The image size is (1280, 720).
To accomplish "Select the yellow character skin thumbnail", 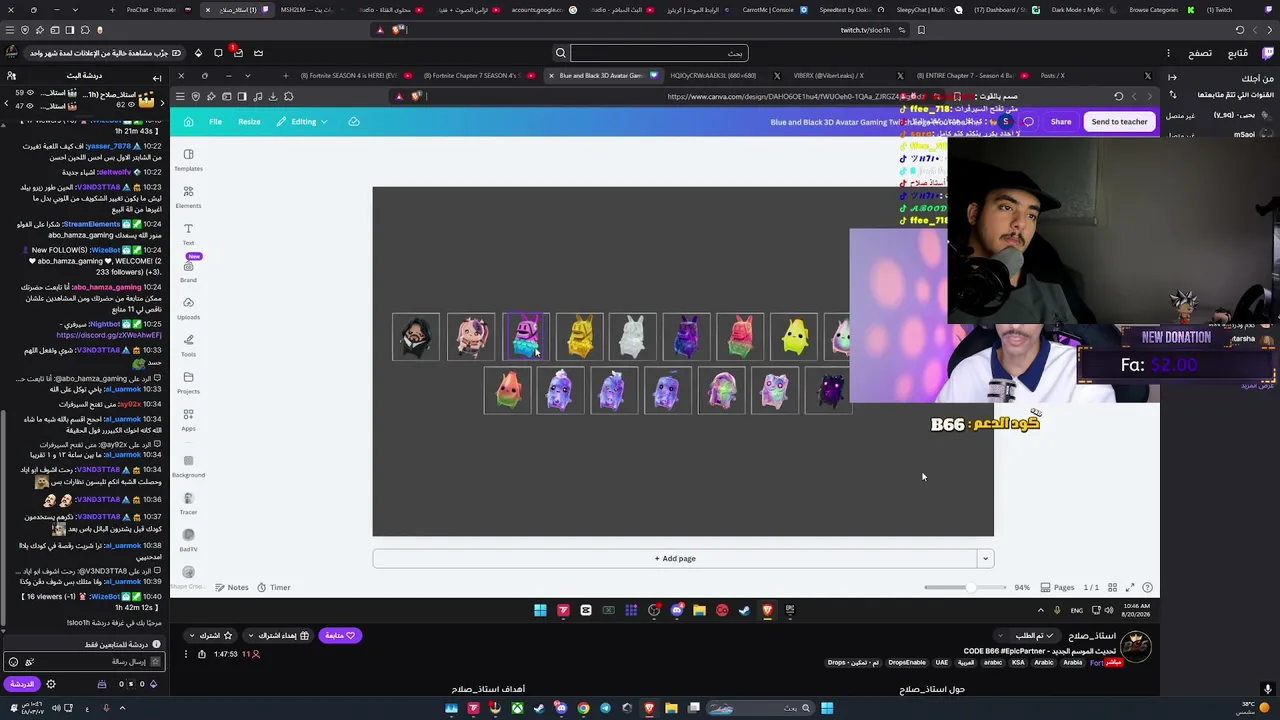I will [579, 337].
